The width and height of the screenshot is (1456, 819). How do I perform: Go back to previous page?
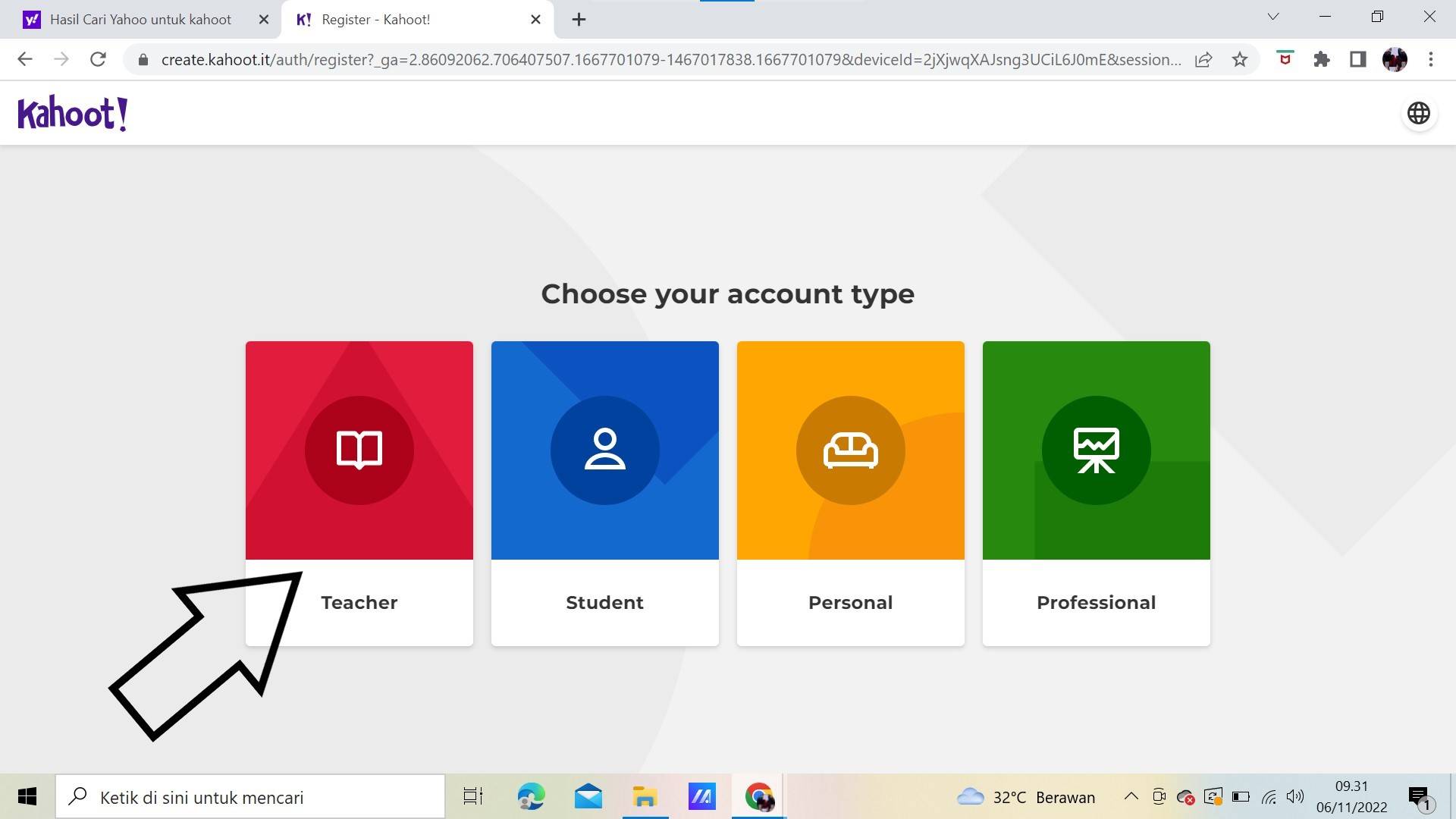tap(25, 59)
